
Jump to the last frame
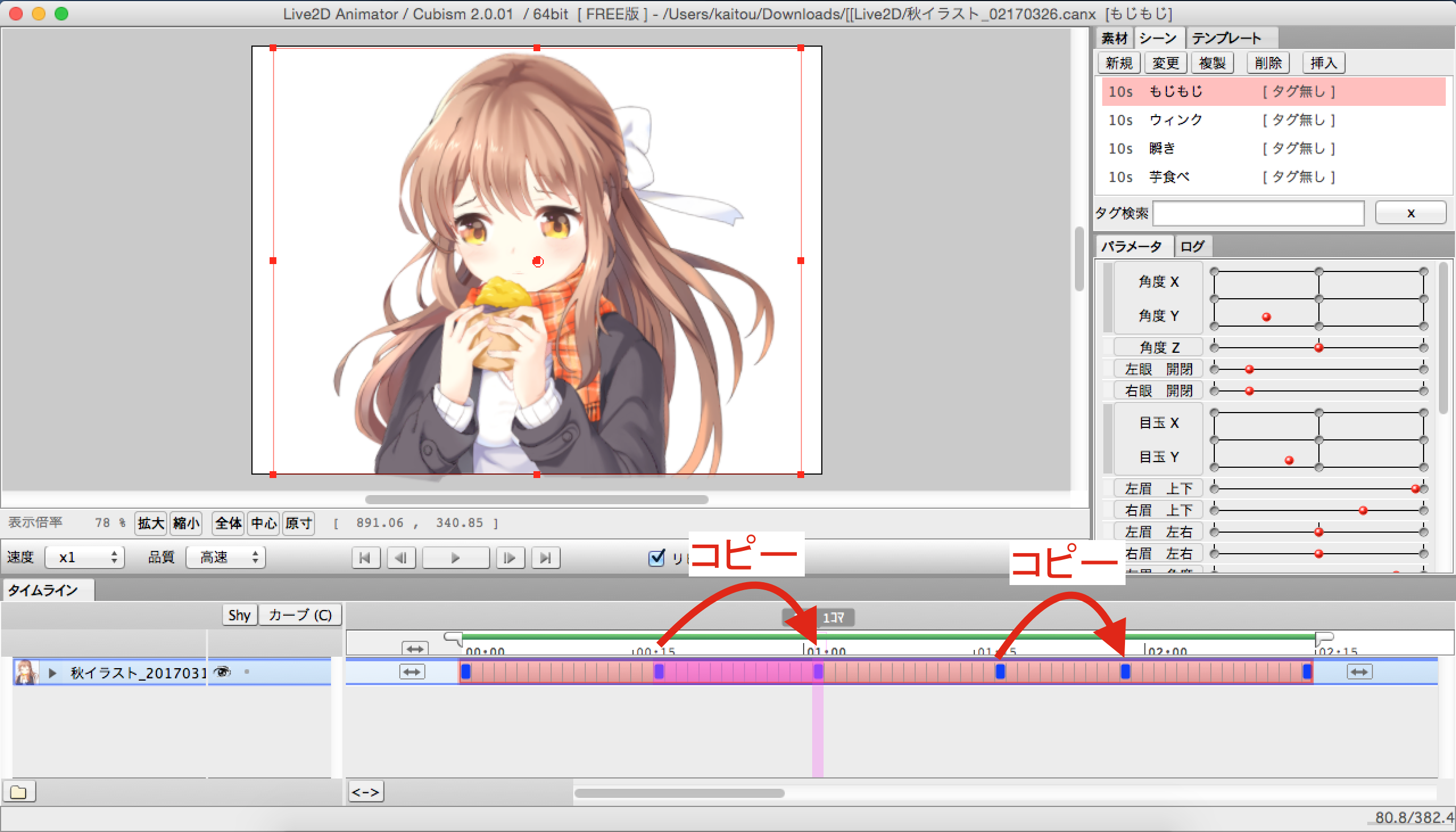pos(545,558)
